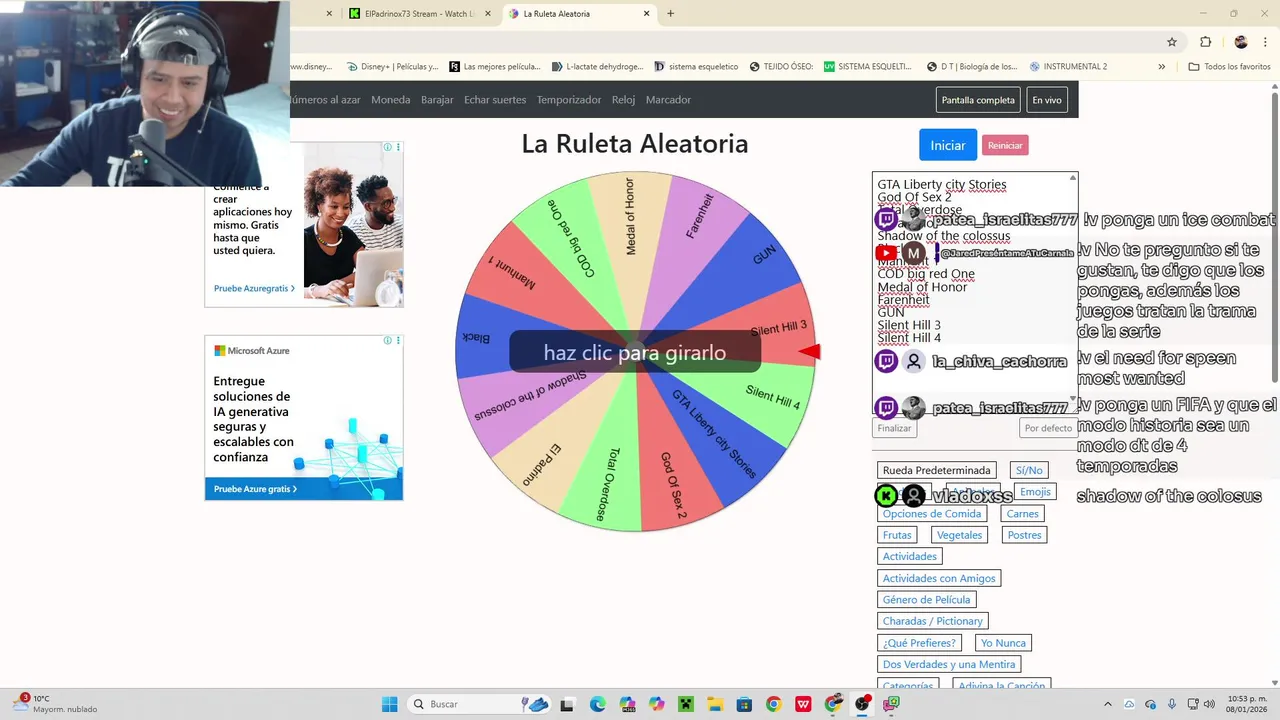Click the AdChoices info icon on the top ad
Screen dimensions: 1280x720
point(388,147)
